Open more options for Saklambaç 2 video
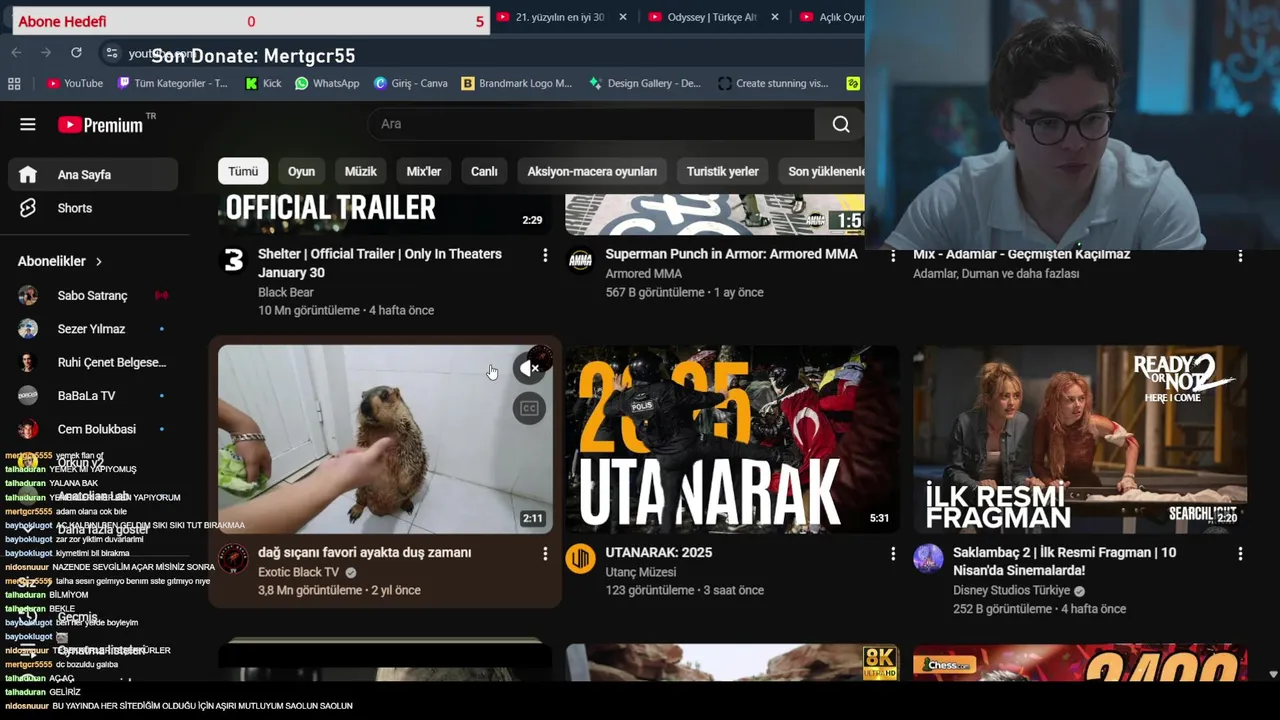This screenshot has height=720, width=1280. (1240, 553)
